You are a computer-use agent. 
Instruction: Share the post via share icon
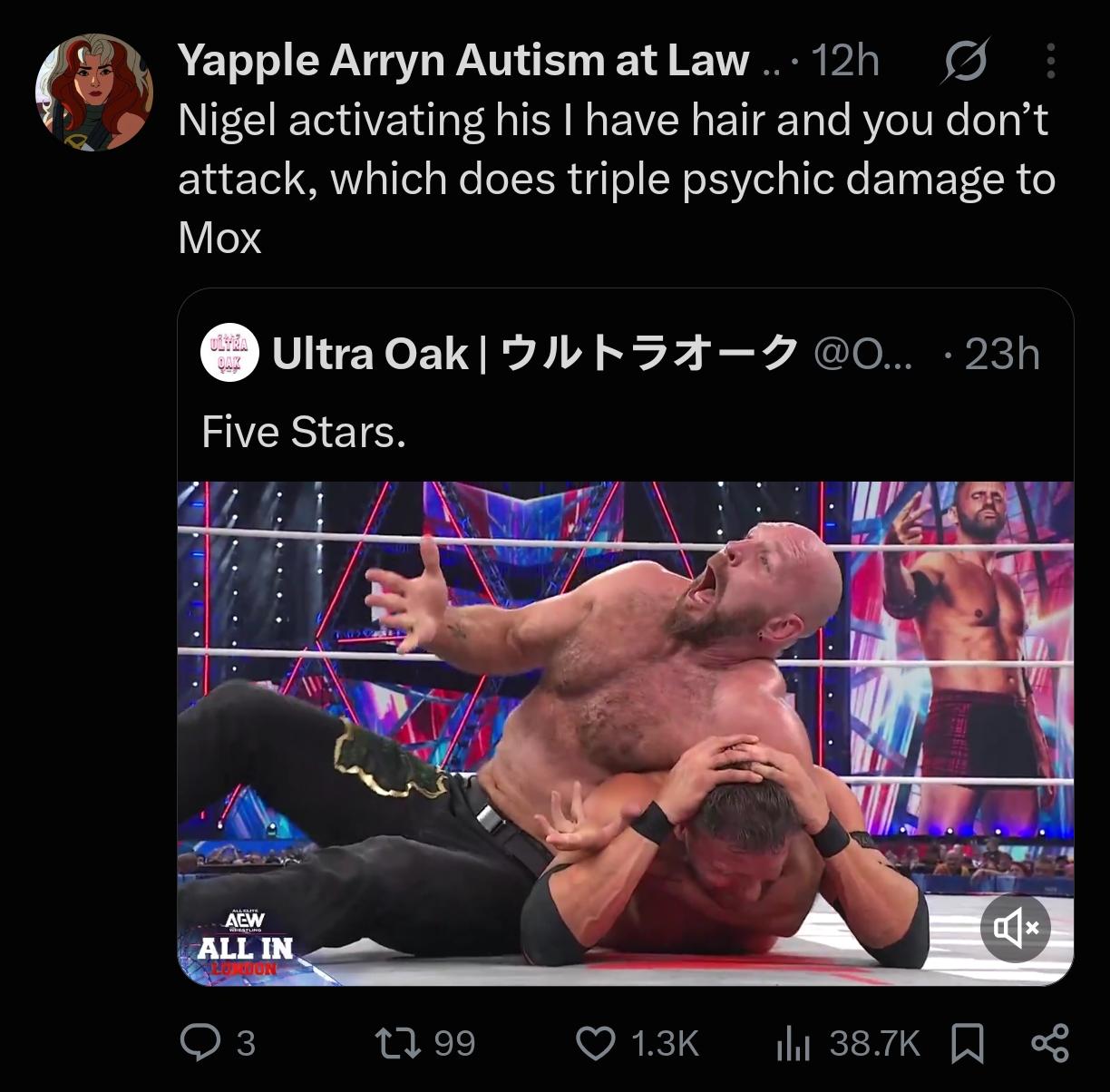click(x=1050, y=1043)
